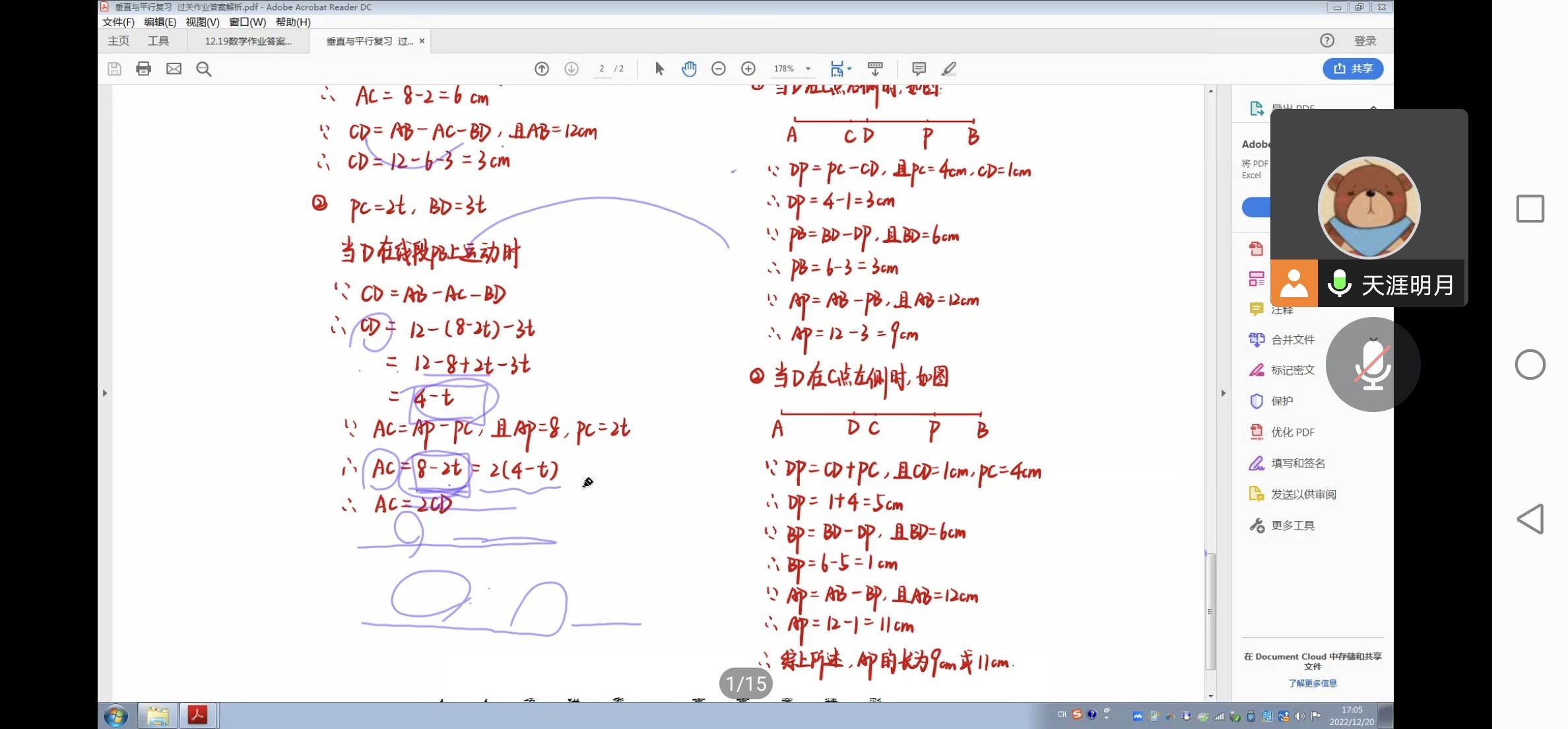Send file by email icon
The height and width of the screenshot is (729, 1568).
174,69
